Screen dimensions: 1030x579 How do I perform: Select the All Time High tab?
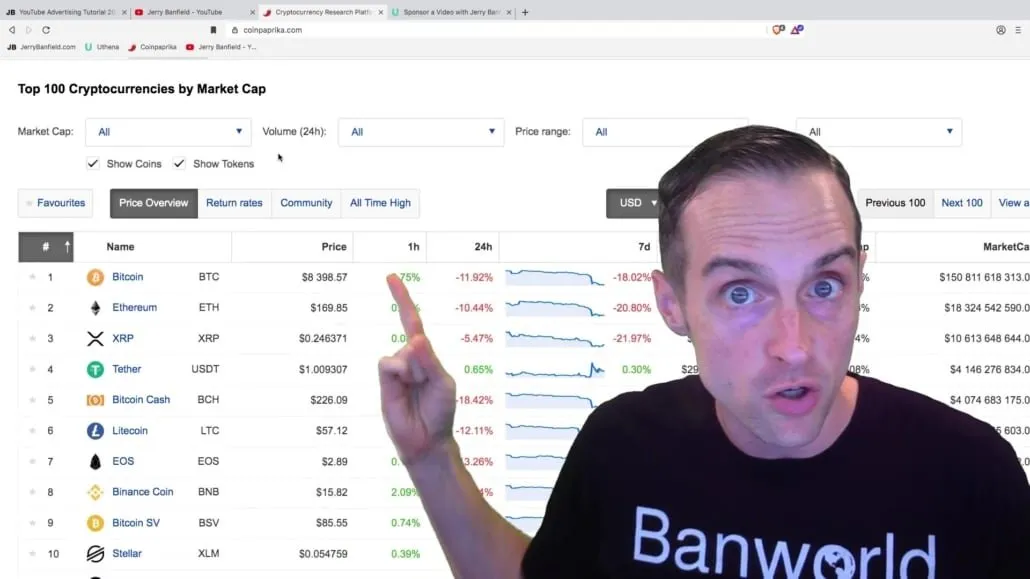380,203
